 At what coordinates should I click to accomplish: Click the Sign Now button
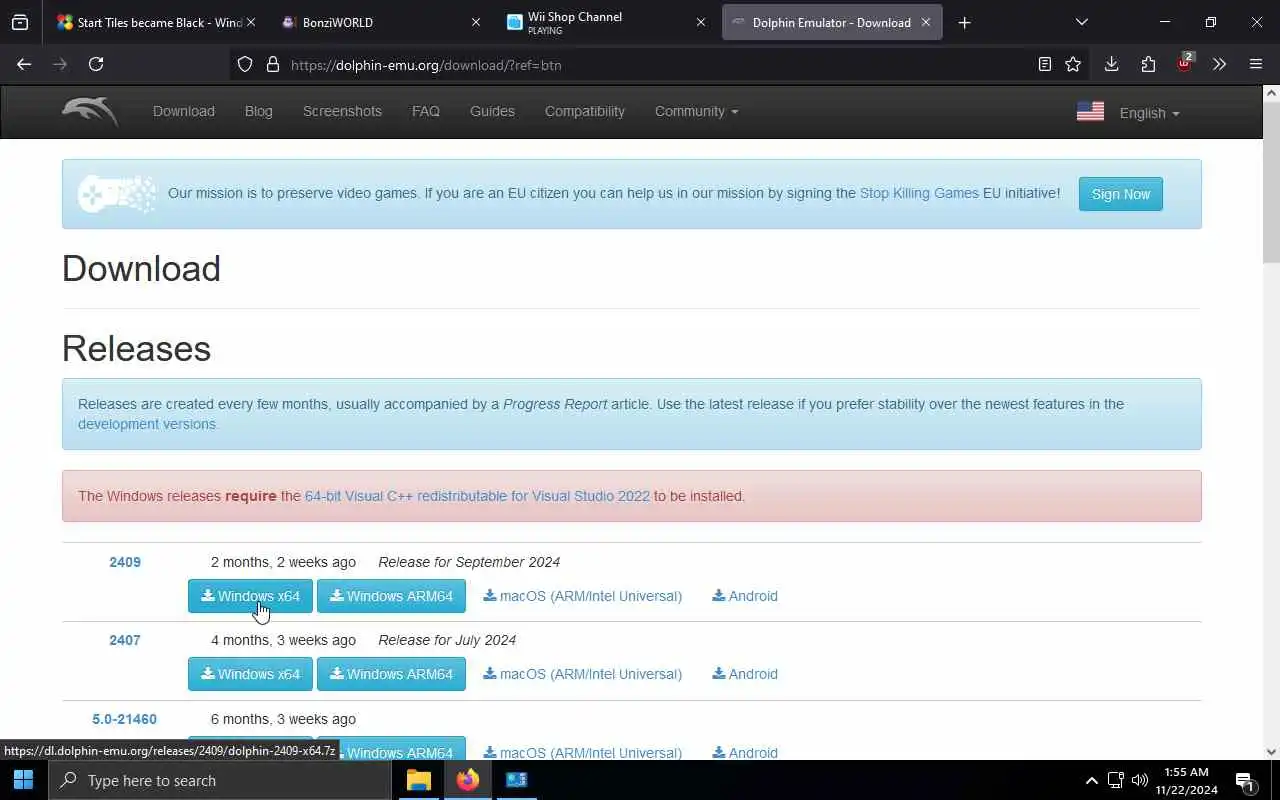coord(1120,194)
